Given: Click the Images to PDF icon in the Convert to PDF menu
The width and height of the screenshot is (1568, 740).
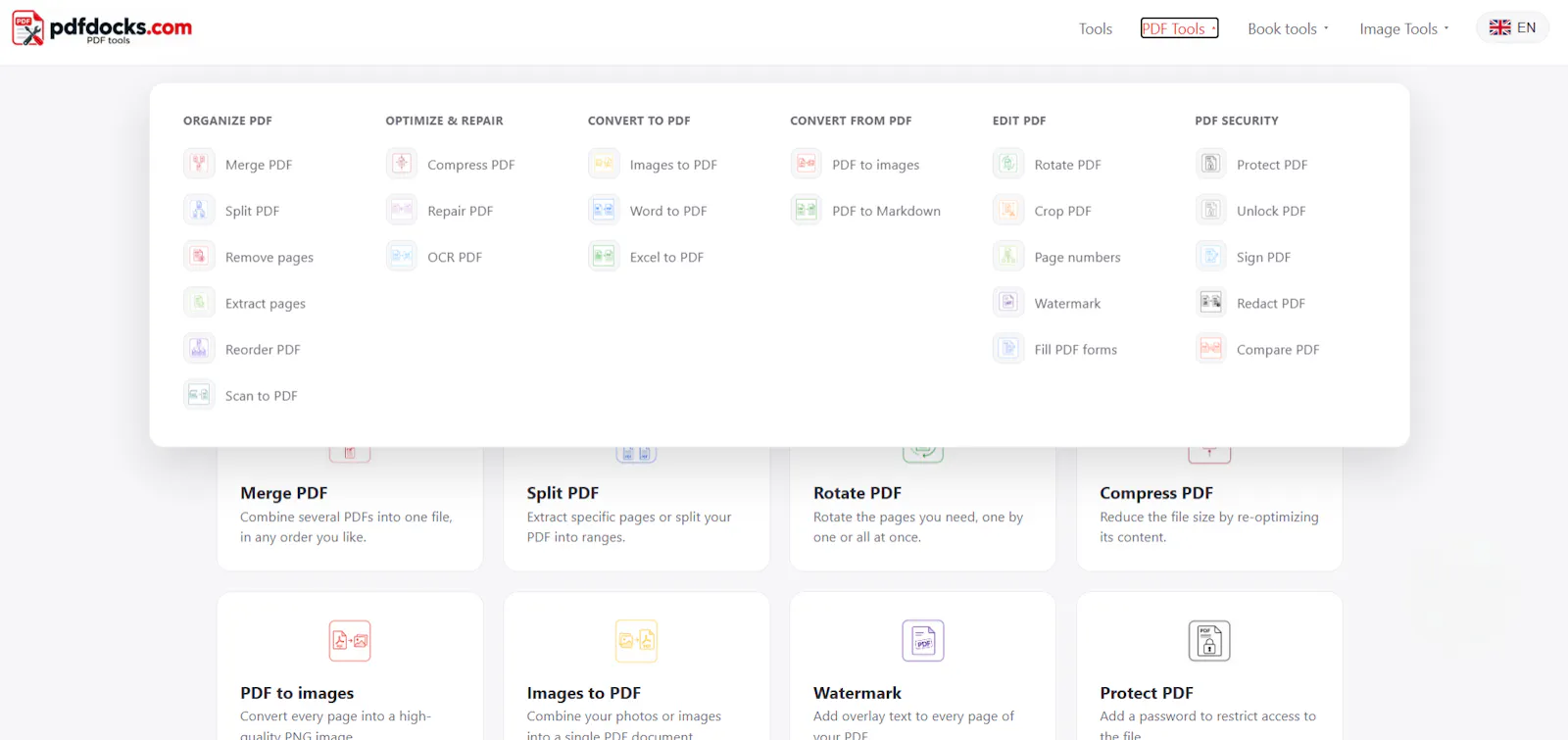Looking at the screenshot, I should tap(604, 164).
